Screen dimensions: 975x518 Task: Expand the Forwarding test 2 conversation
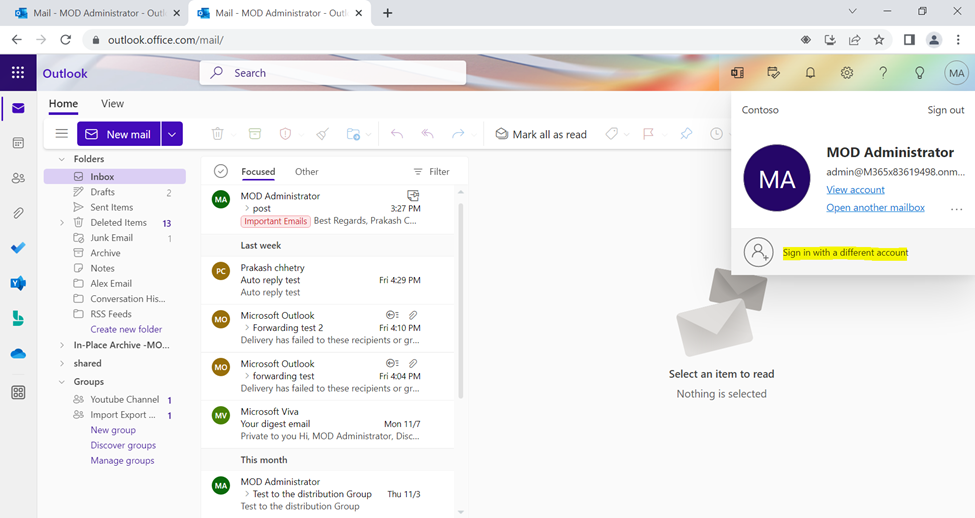[x=247, y=328]
